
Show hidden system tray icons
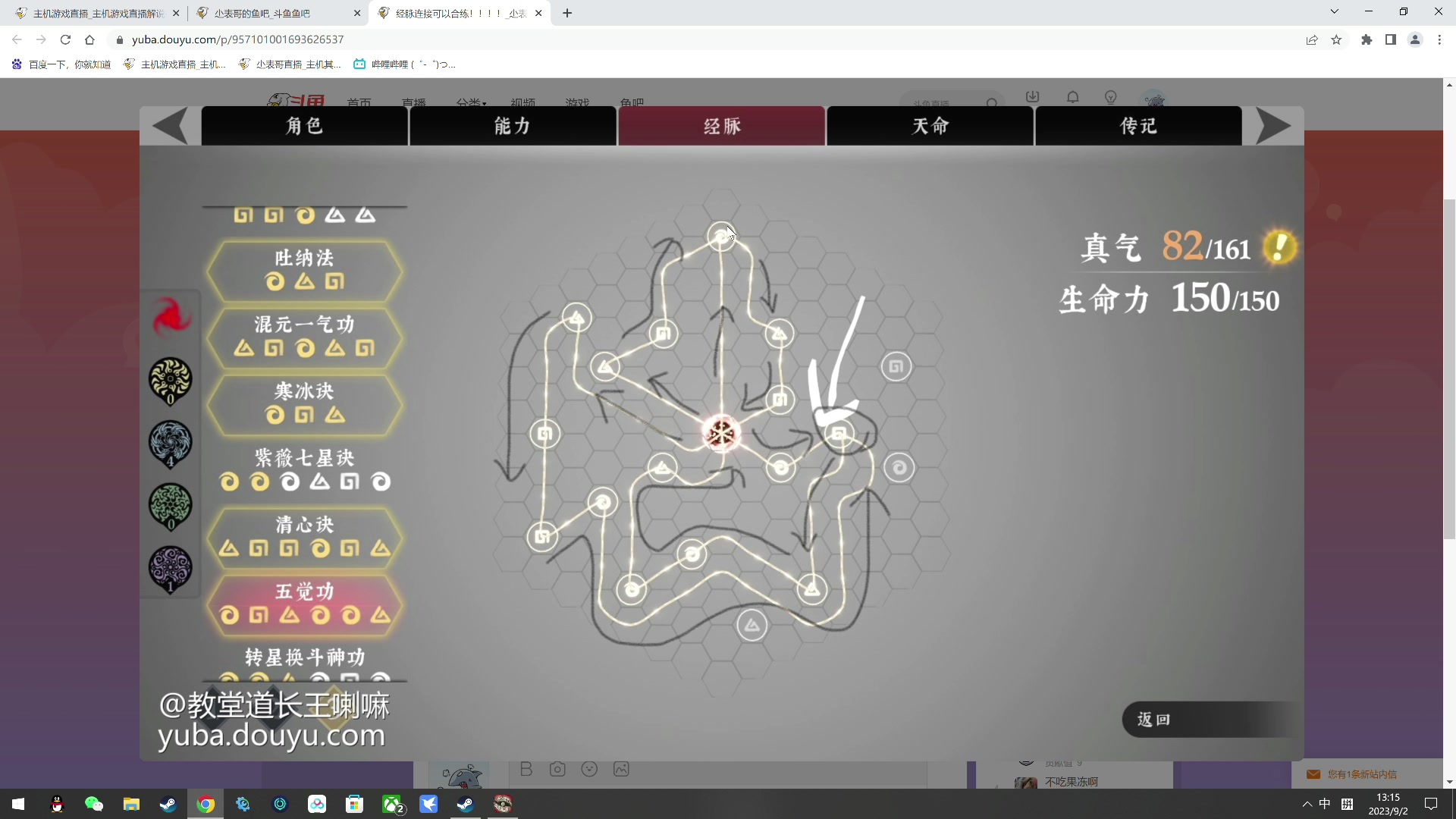coord(1307,804)
